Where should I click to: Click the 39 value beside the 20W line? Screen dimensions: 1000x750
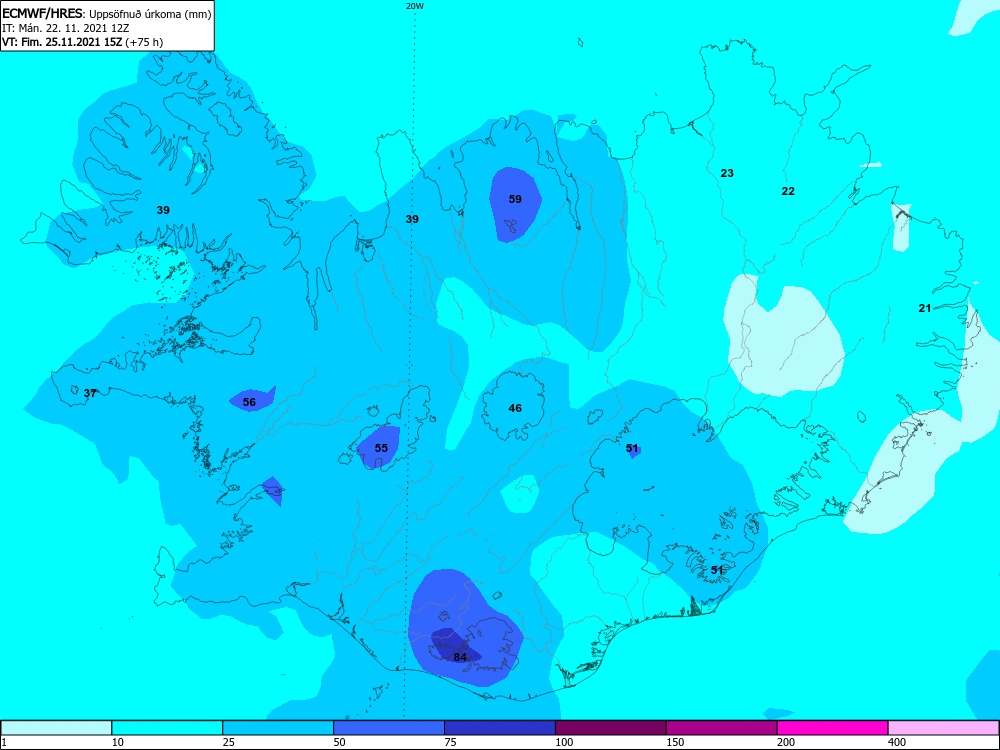[x=412, y=219]
